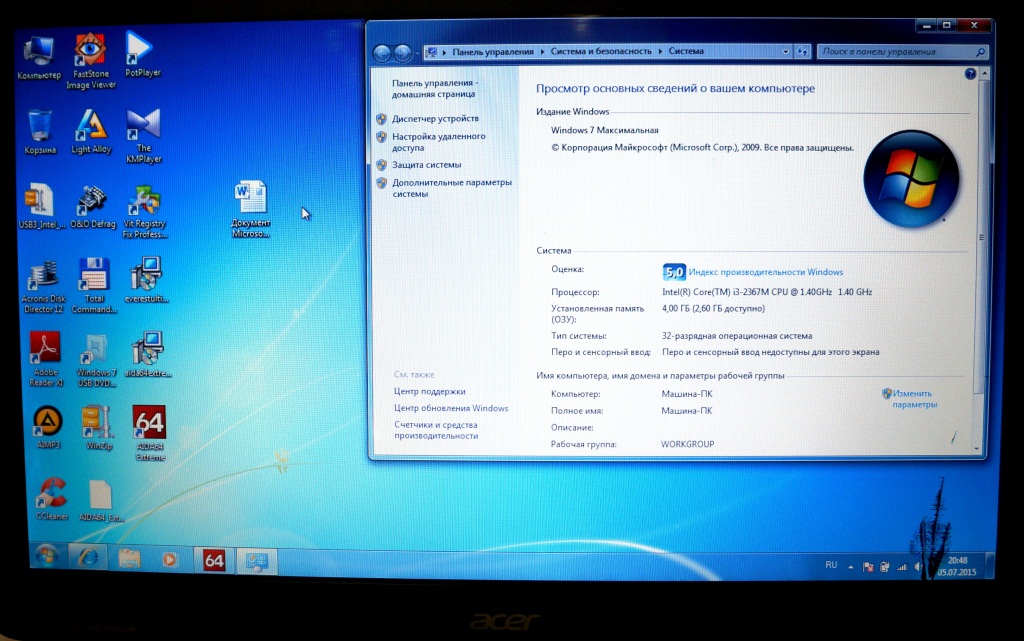The image size is (1024, 641).
Task: Open Панель управления - домашняя страница link
Action: click(x=435, y=89)
